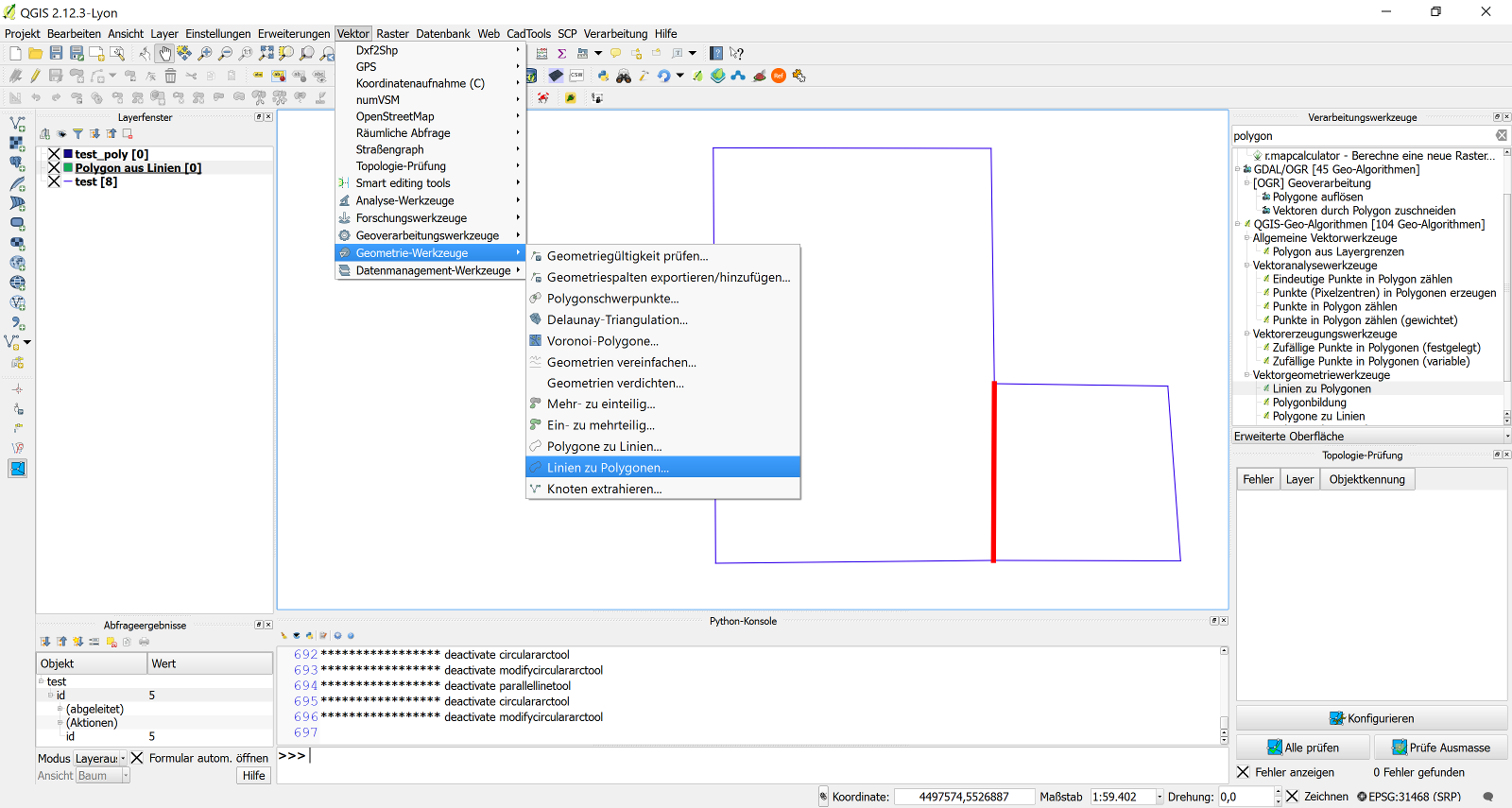Image resolution: width=1512 pixels, height=808 pixels.
Task: Click remove layer icon in Layerfenster toolbar
Action: [128, 134]
